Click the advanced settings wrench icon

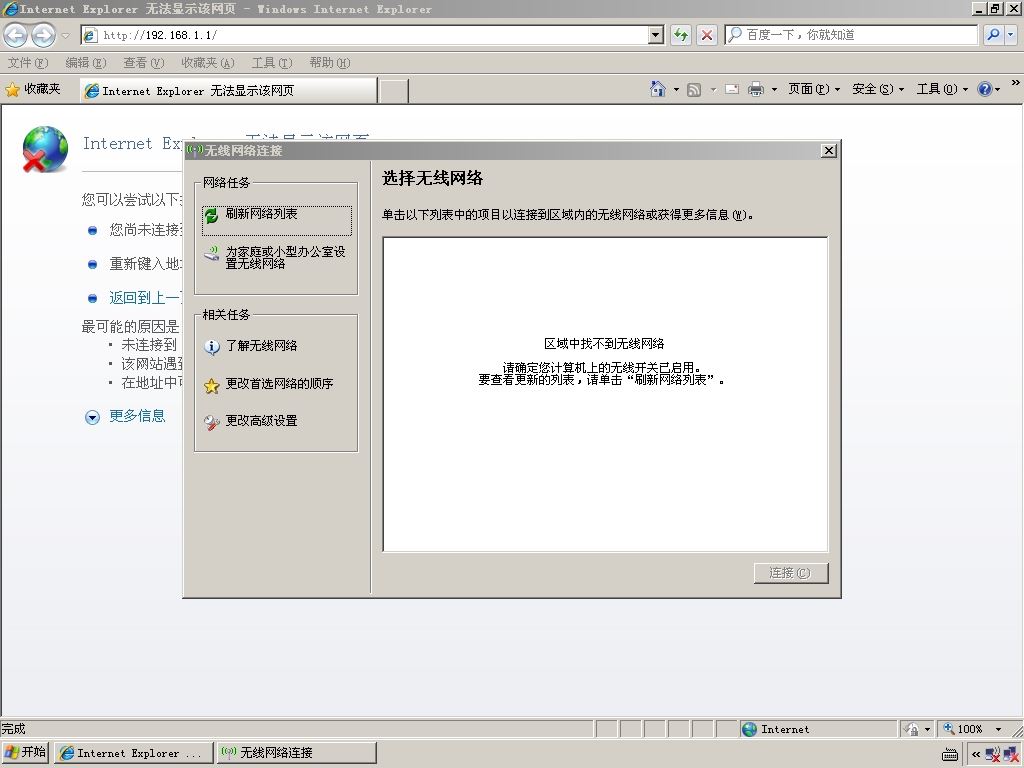pyautogui.click(x=212, y=423)
